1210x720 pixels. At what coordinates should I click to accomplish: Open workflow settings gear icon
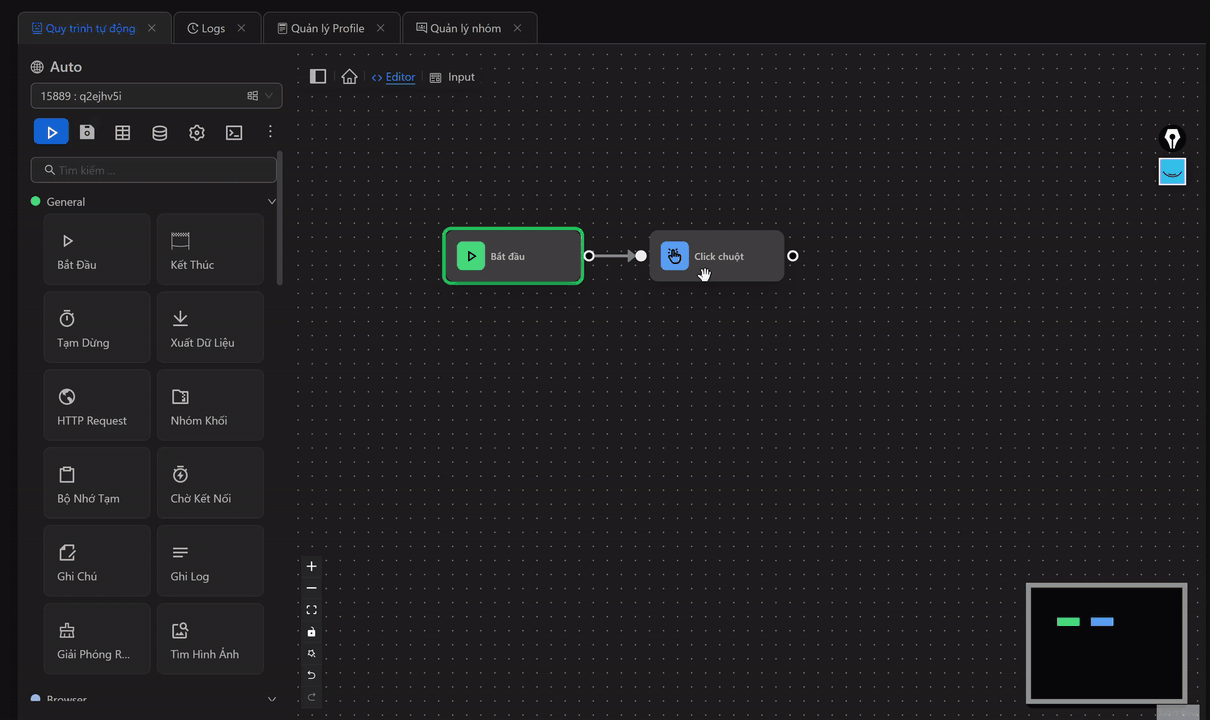tap(197, 132)
